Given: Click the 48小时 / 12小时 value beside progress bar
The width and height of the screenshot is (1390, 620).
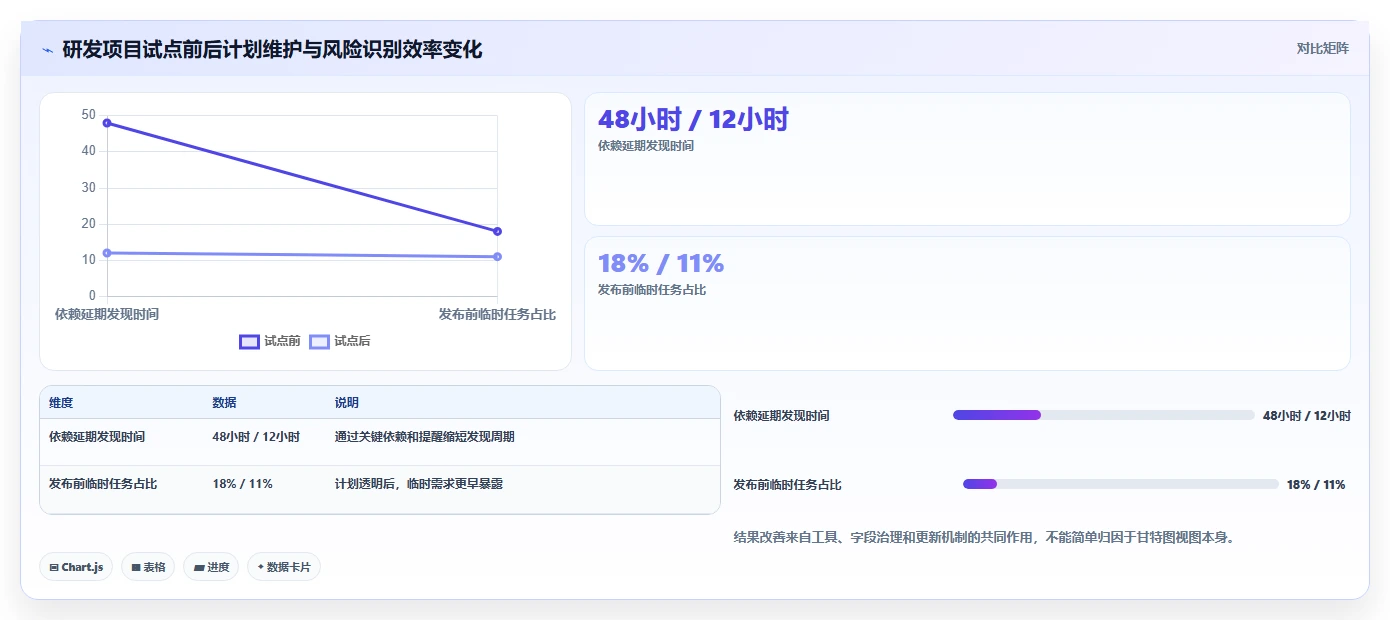Looking at the screenshot, I should coord(1307,416).
